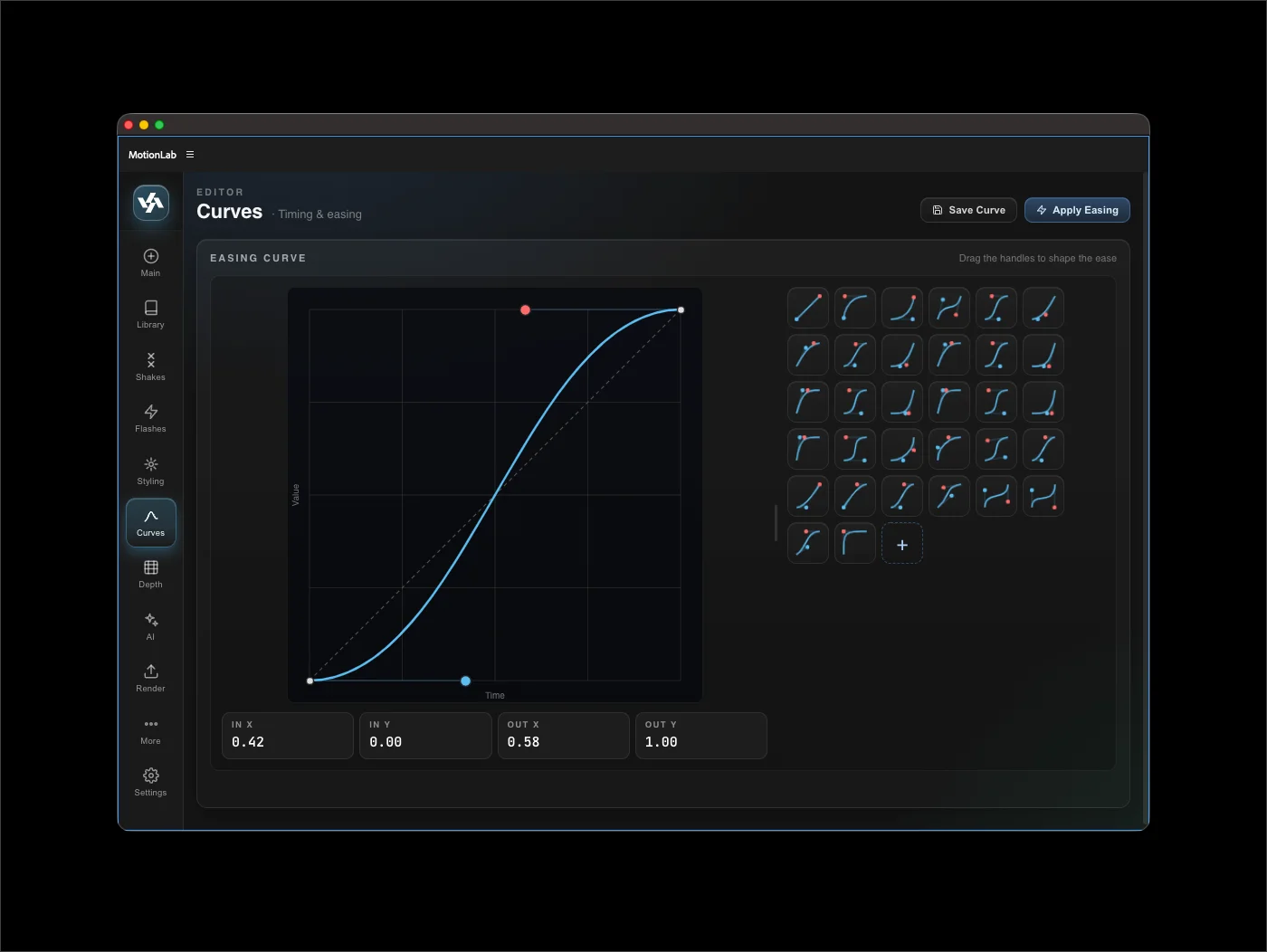This screenshot has width=1267, height=952.
Task: Open the Depth section
Action: [x=150, y=574]
